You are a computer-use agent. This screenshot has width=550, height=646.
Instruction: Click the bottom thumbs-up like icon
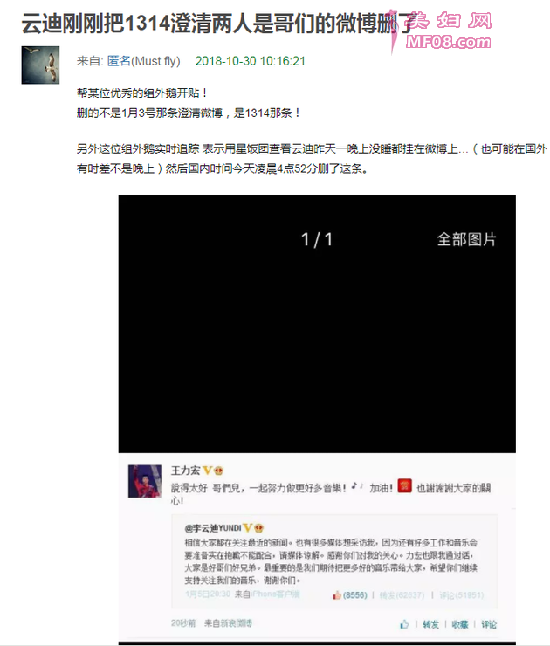point(405,624)
